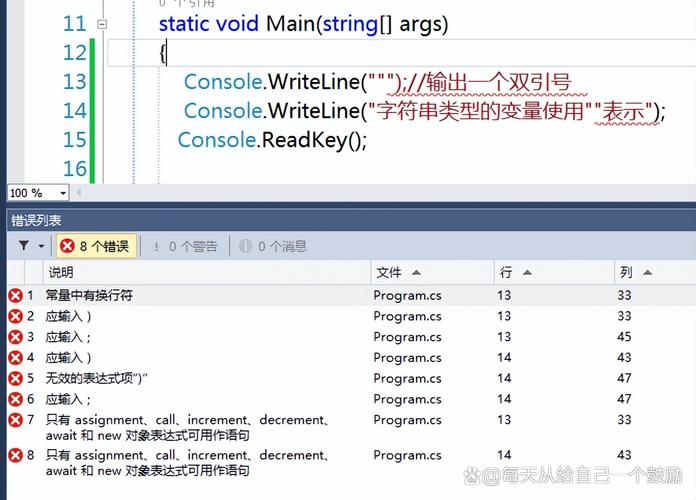Sort by the 列 column header

coord(655,272)
